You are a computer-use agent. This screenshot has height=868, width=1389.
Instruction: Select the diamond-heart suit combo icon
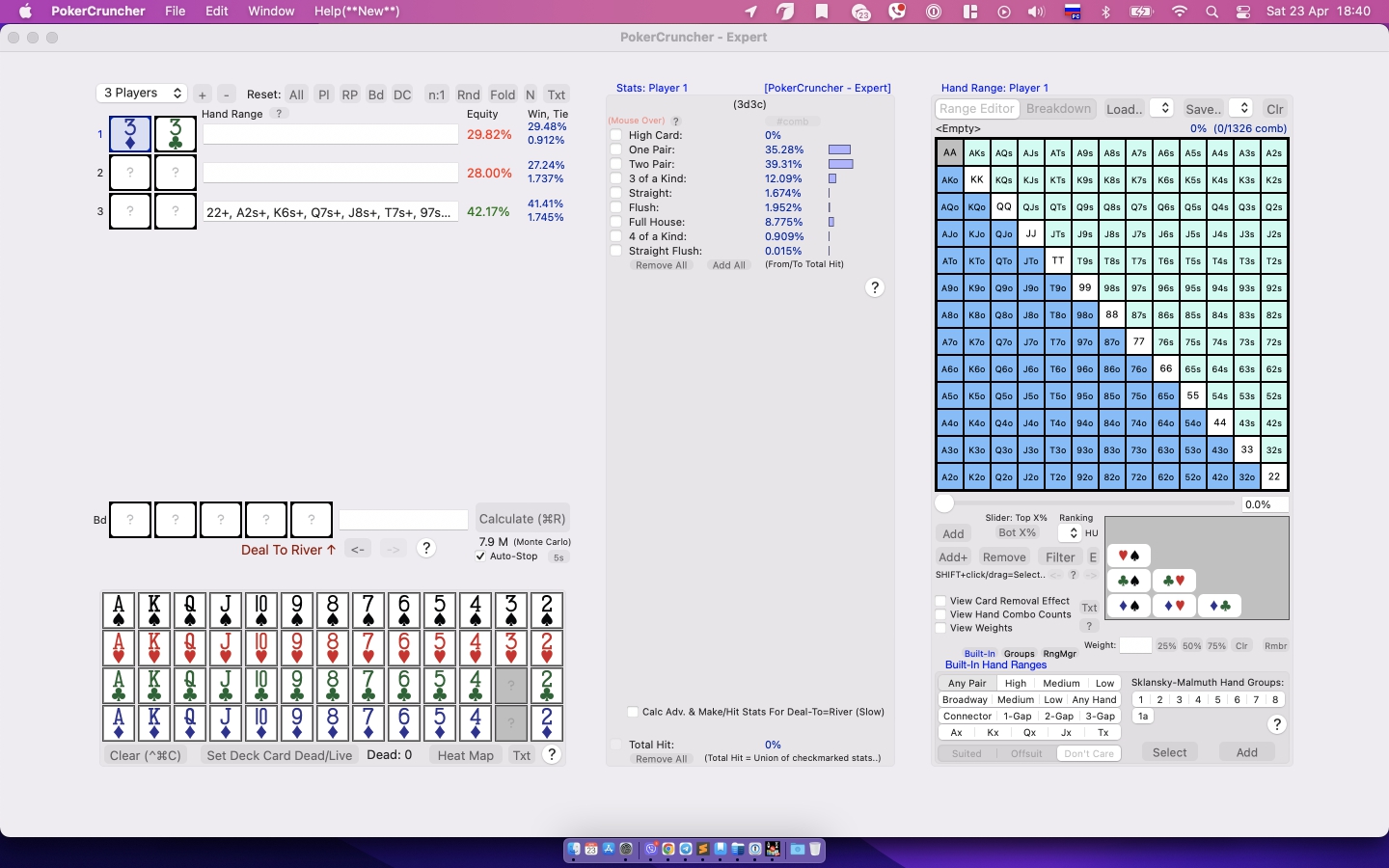click(1174, 606)
